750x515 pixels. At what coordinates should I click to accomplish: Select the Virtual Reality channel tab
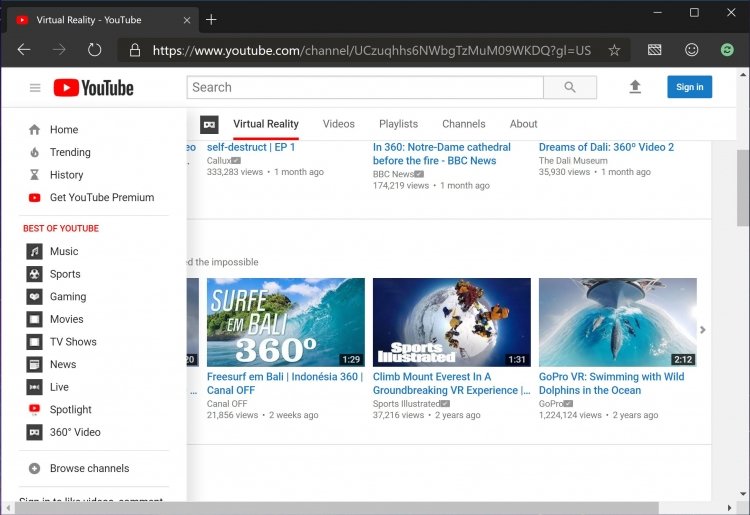tap(266, 124)
